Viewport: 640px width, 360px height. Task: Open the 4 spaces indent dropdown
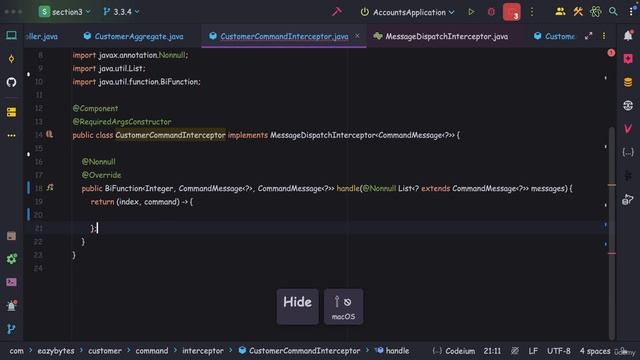[595, 351]
